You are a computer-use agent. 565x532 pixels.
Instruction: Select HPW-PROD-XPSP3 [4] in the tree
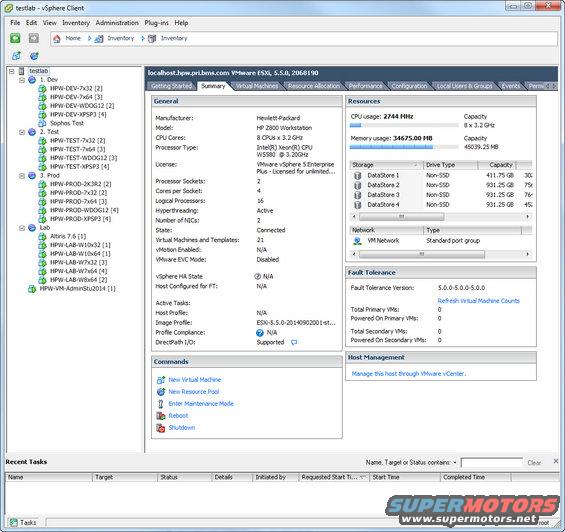[80, 219]
